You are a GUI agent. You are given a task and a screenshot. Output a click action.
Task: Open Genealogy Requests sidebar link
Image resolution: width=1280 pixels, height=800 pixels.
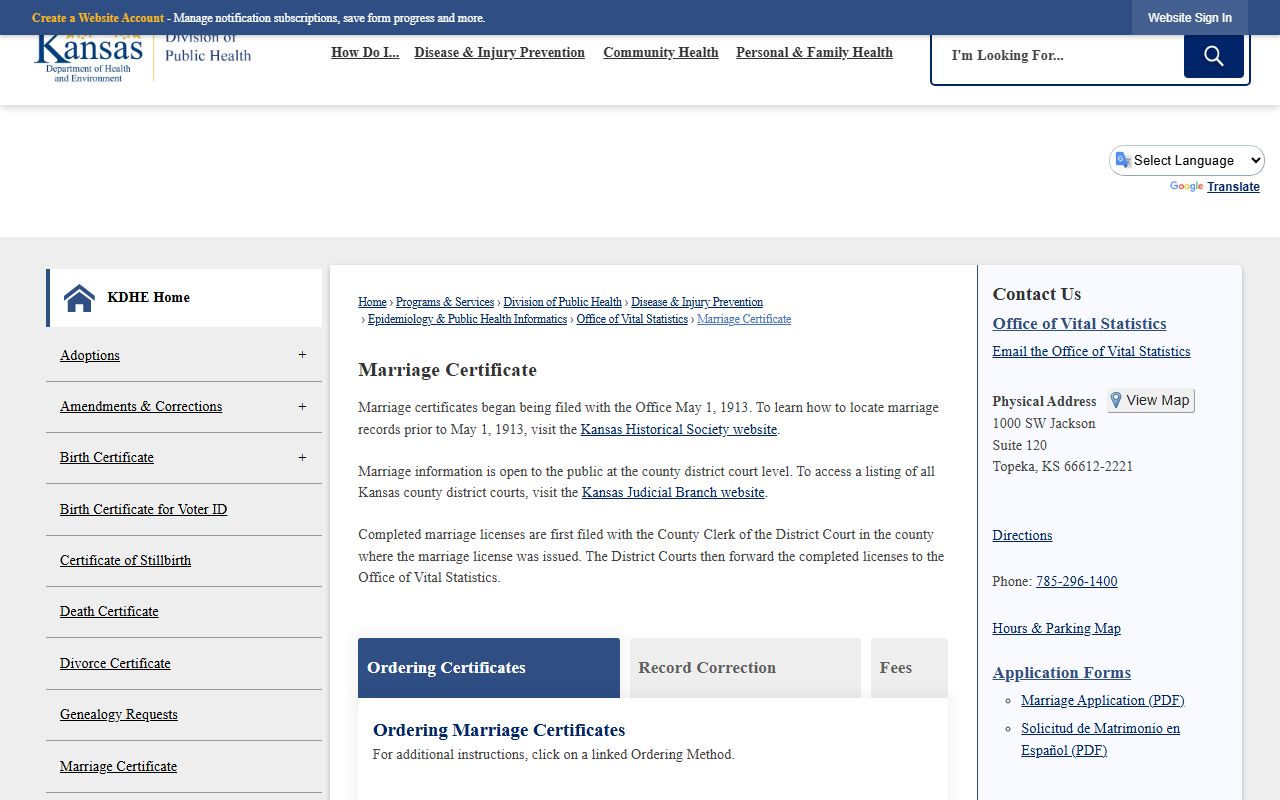(119, 714)
